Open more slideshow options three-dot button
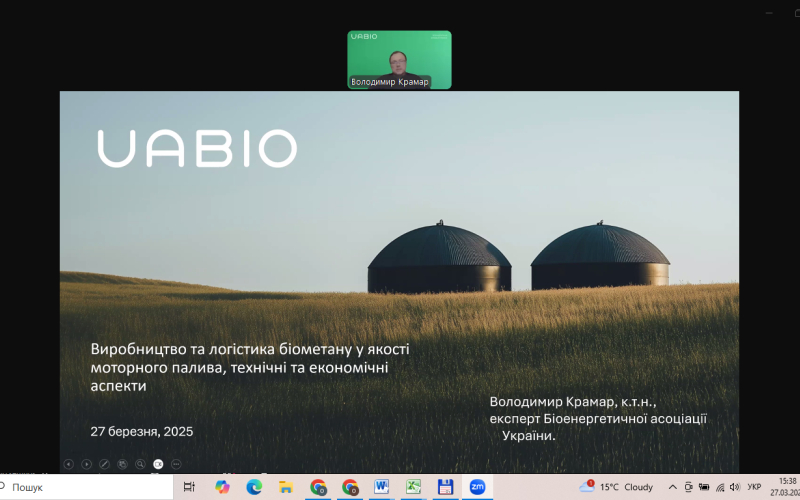The height and width of the screenshot is (500, 800). (x=176, y=464)
